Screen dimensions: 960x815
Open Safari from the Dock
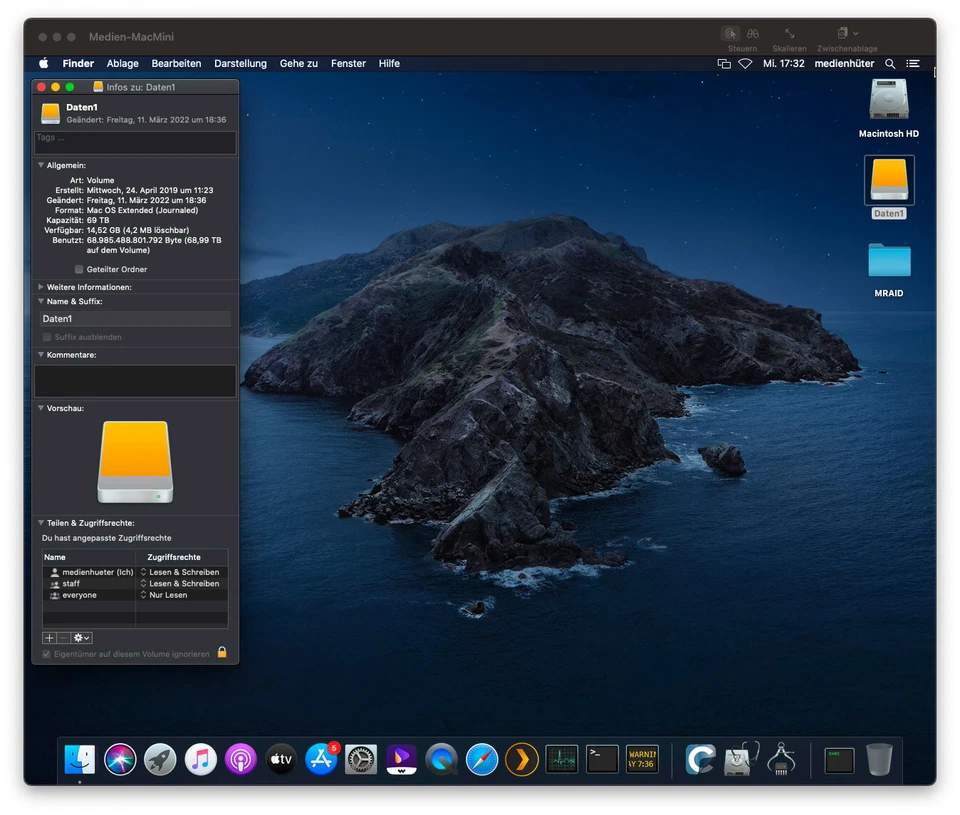(481, 758)
